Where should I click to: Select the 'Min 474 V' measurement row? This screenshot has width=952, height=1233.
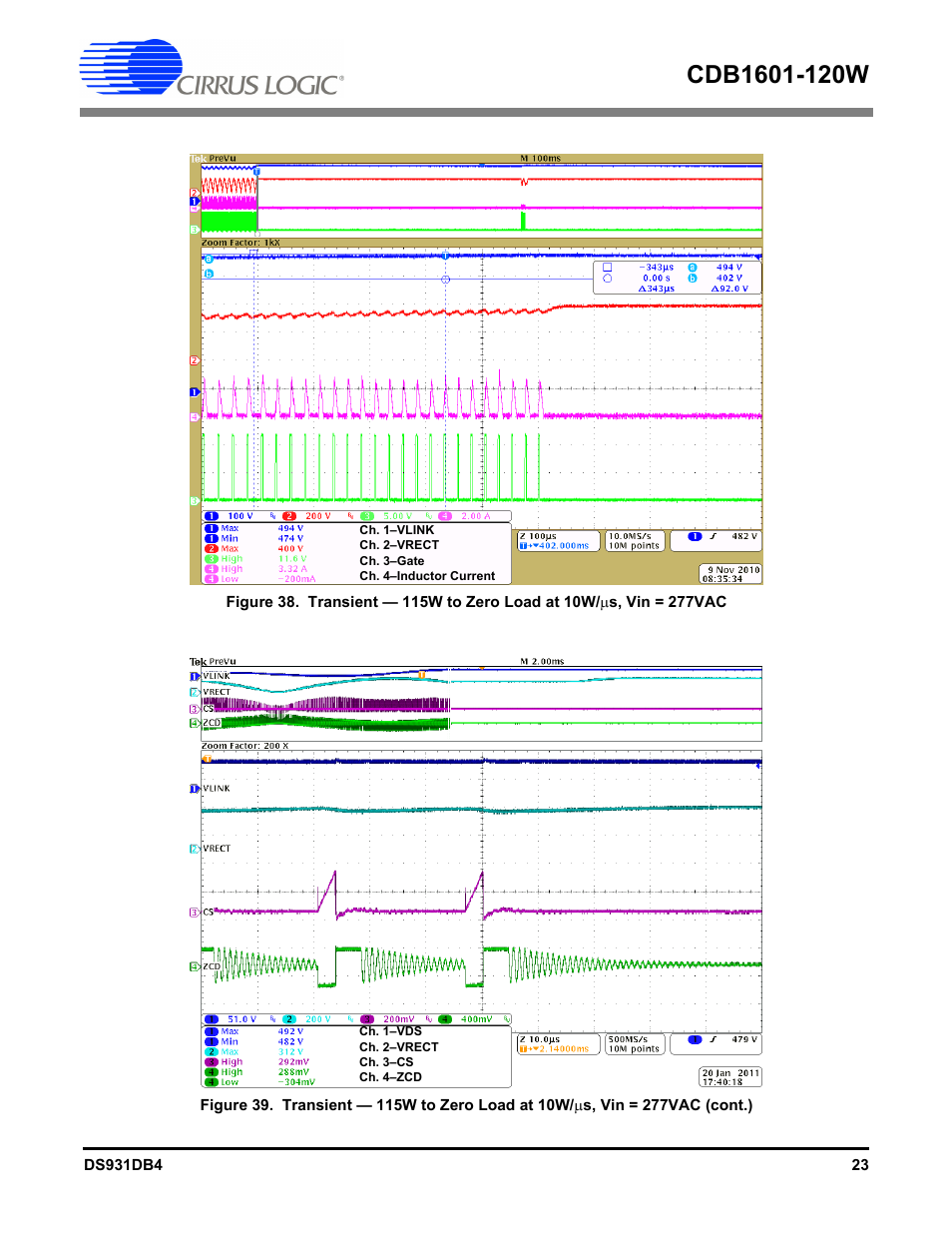point(254,538)
